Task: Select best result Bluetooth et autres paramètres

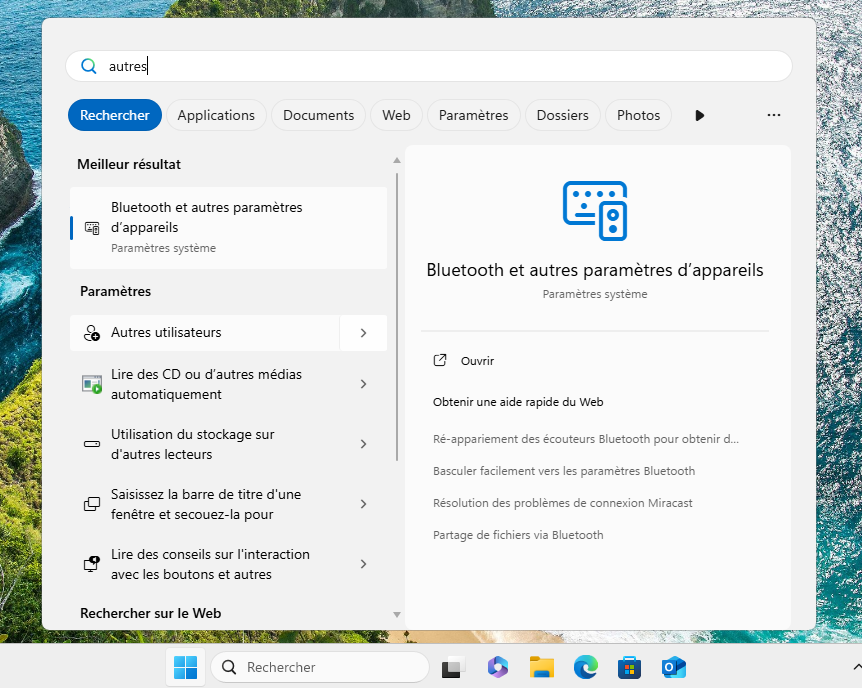Action: coord(228,228)
